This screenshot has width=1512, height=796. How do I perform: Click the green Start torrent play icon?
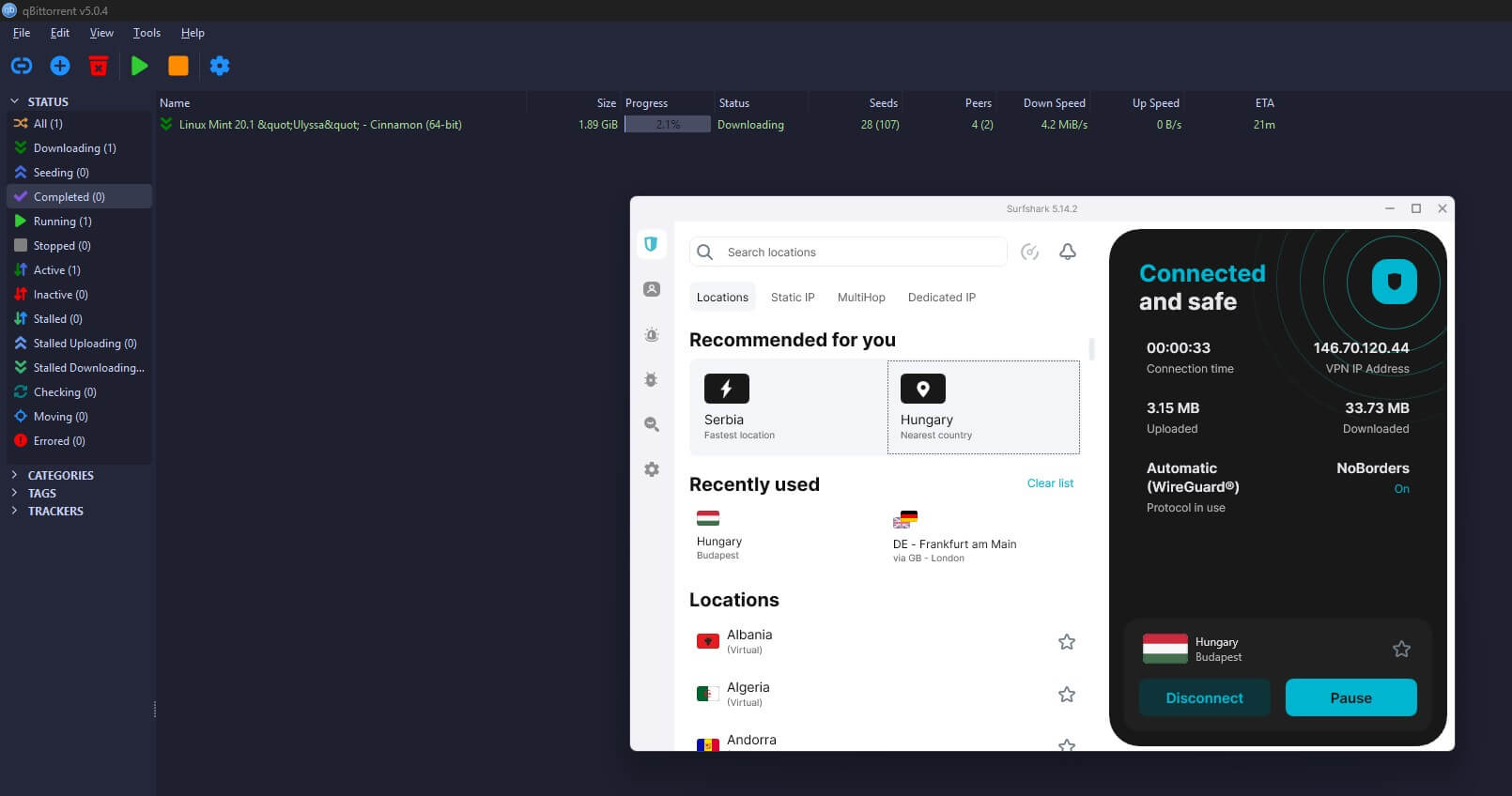[140, 66]
